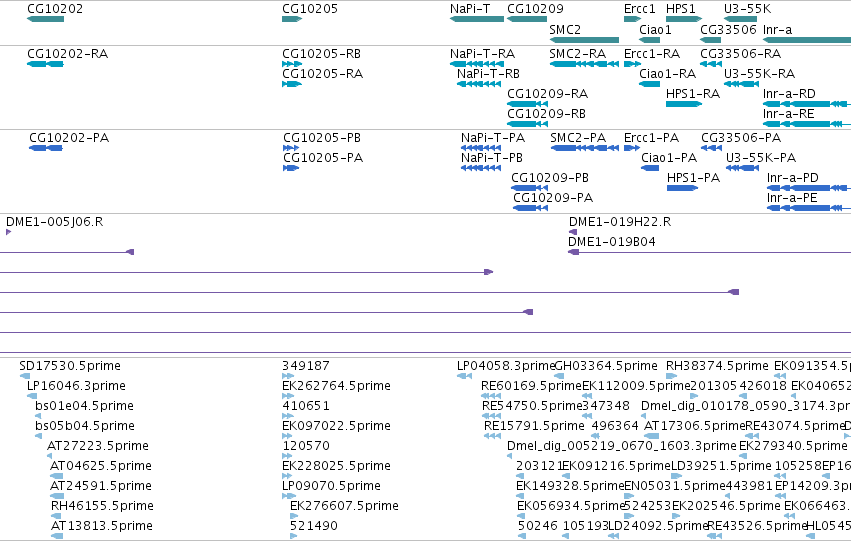
Task: Select EST label AT27223.5prime
Action: click(x=98, y=446)
